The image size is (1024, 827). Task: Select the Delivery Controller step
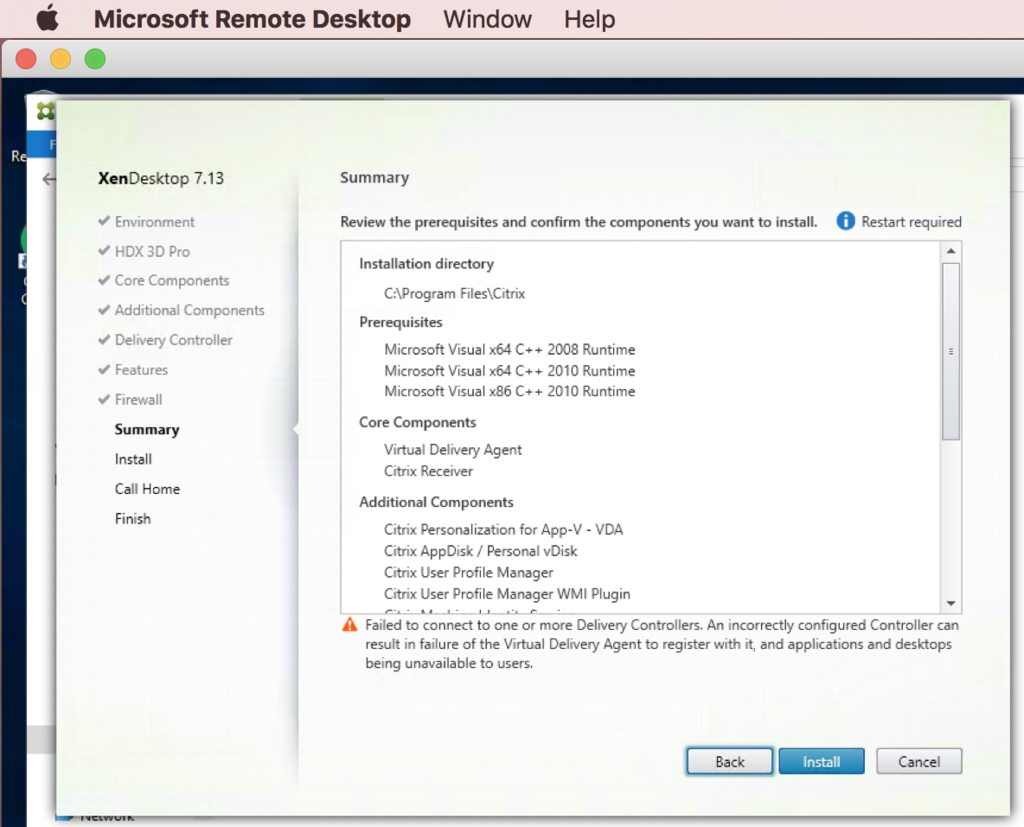click(x=173, y=340)
